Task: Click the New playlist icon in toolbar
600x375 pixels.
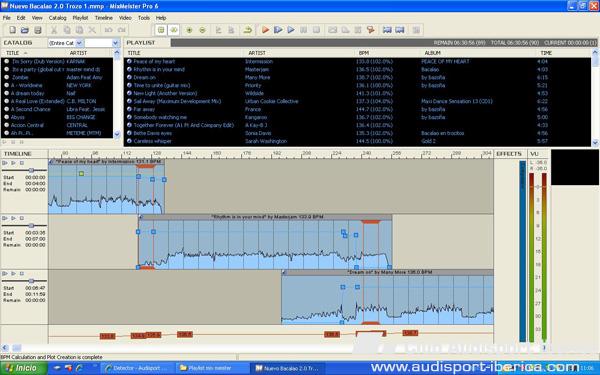Action: (x=12, y=30)
